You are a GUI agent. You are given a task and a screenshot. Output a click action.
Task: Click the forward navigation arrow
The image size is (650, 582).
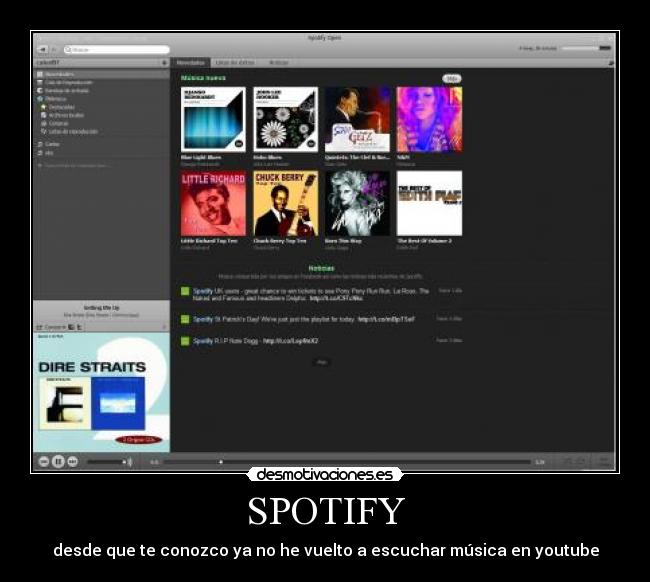54,49
